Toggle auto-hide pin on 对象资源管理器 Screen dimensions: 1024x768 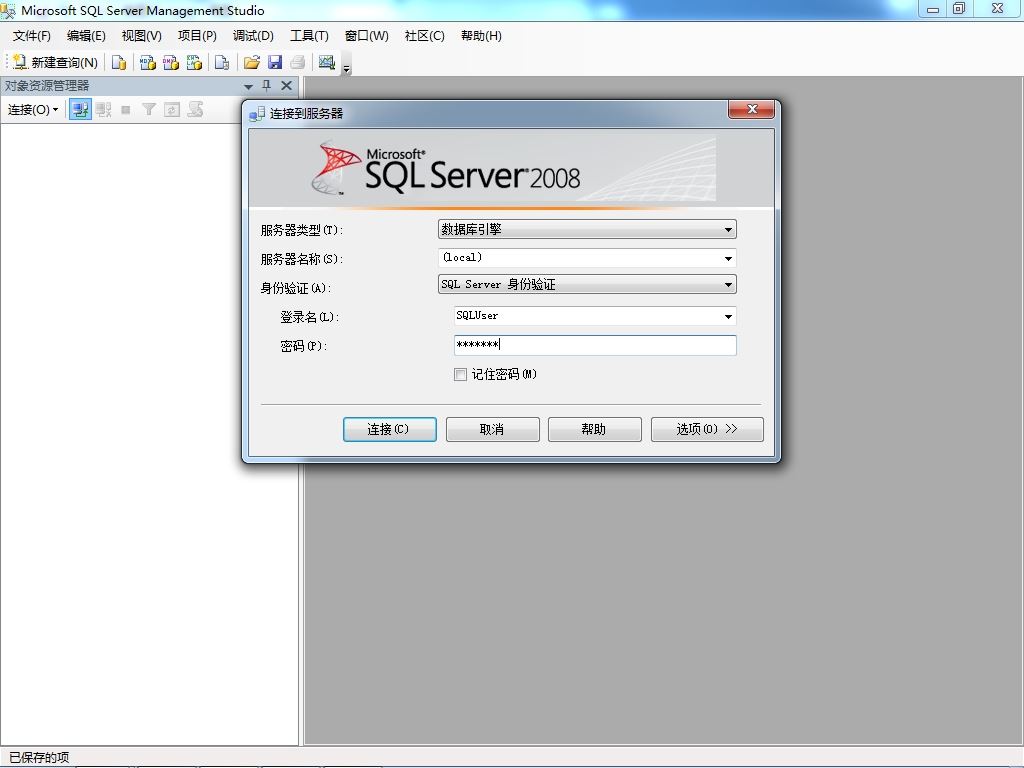pyautogui.click(x=266, y=86)
